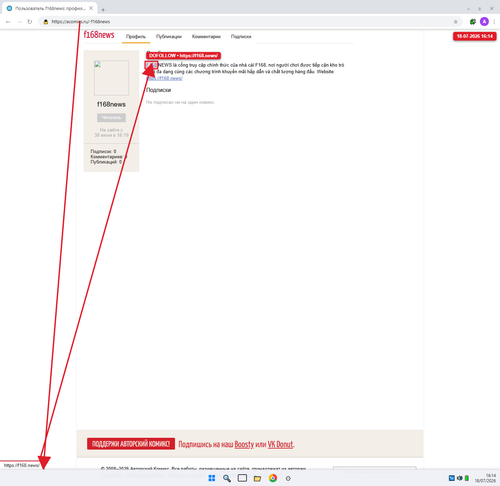This screenshot has width=500, height=486.
Task: Open taskbar Search magnifier
Action: (227, 478)
